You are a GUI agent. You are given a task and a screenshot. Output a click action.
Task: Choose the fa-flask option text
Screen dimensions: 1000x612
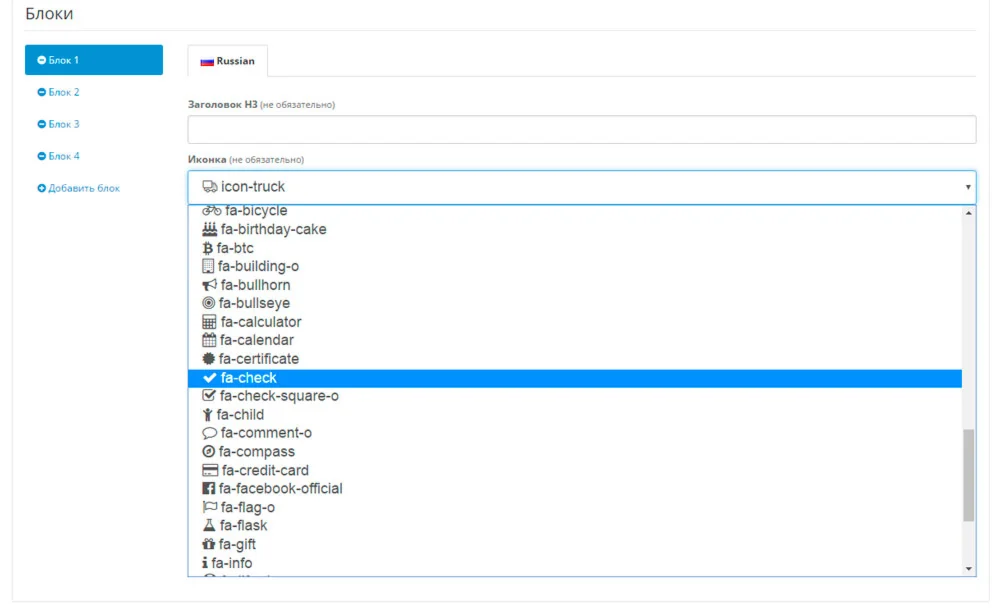244,526
